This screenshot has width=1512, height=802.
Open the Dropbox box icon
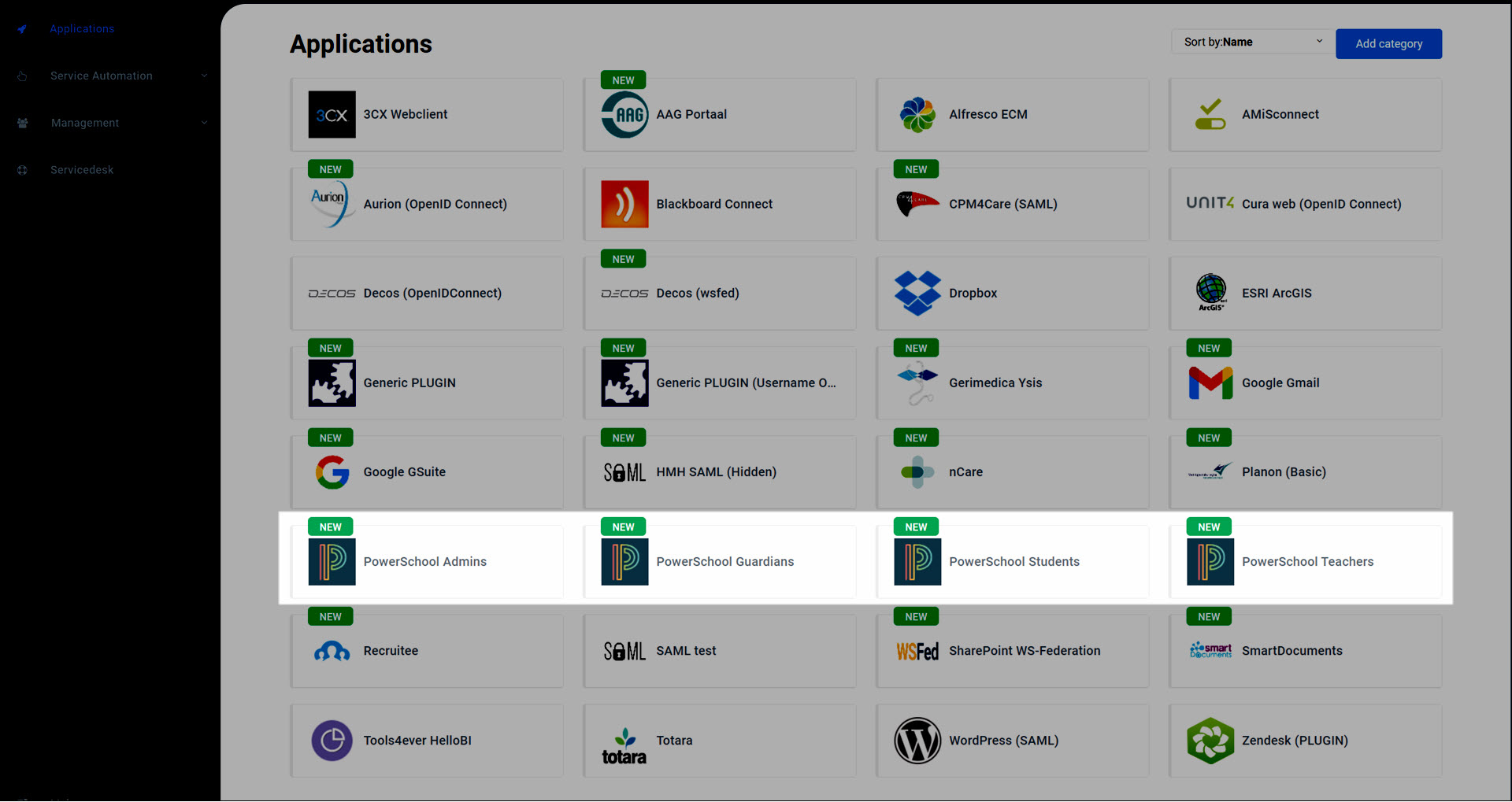tap(917, 294)
